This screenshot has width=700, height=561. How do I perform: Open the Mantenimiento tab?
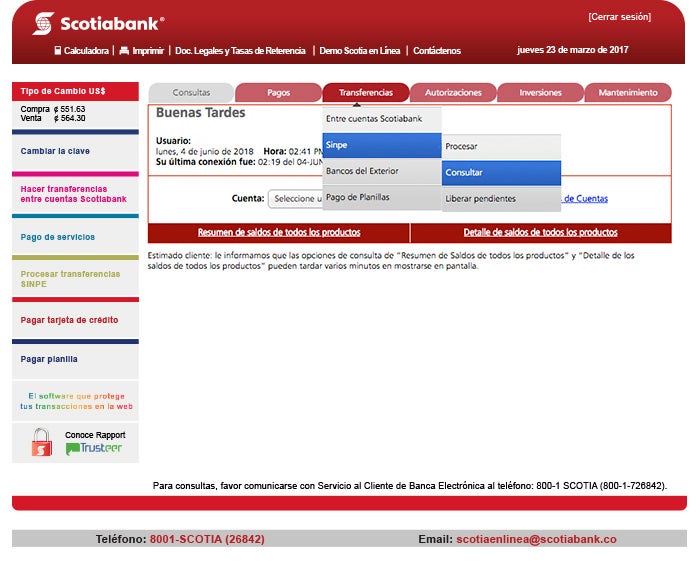[x=627, y=93]
